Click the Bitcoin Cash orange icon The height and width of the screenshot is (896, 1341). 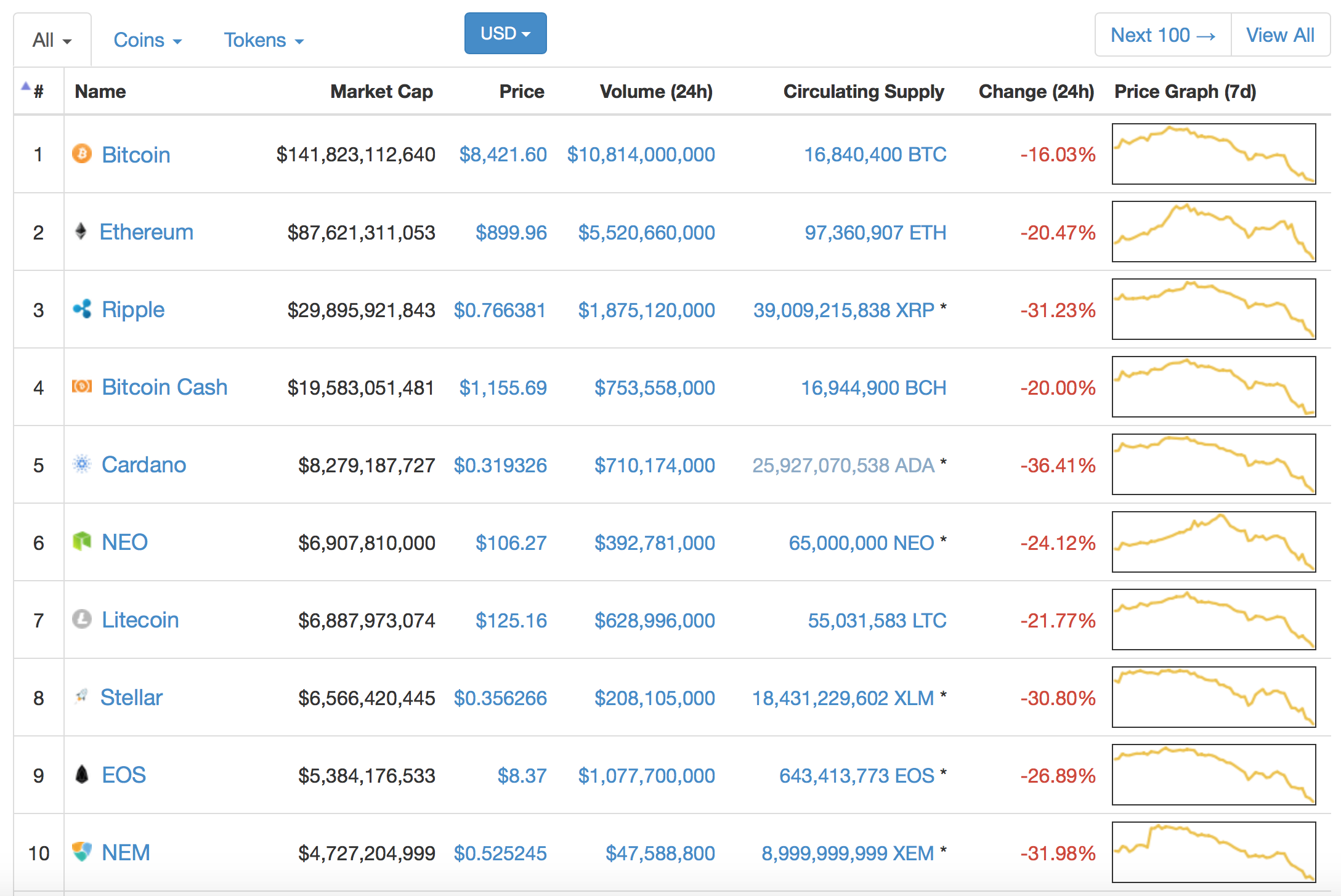point(82,386)
